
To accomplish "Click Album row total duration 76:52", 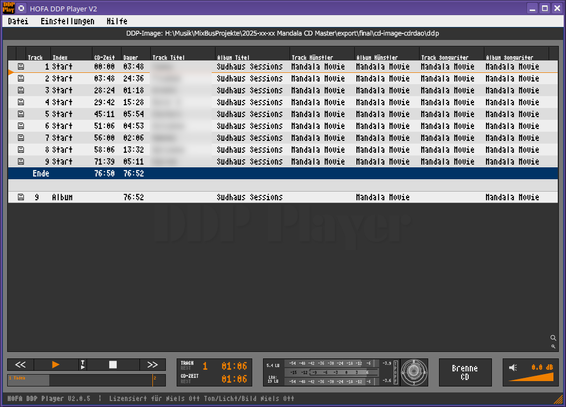I will pyautogui.click(x=133, y=197).
